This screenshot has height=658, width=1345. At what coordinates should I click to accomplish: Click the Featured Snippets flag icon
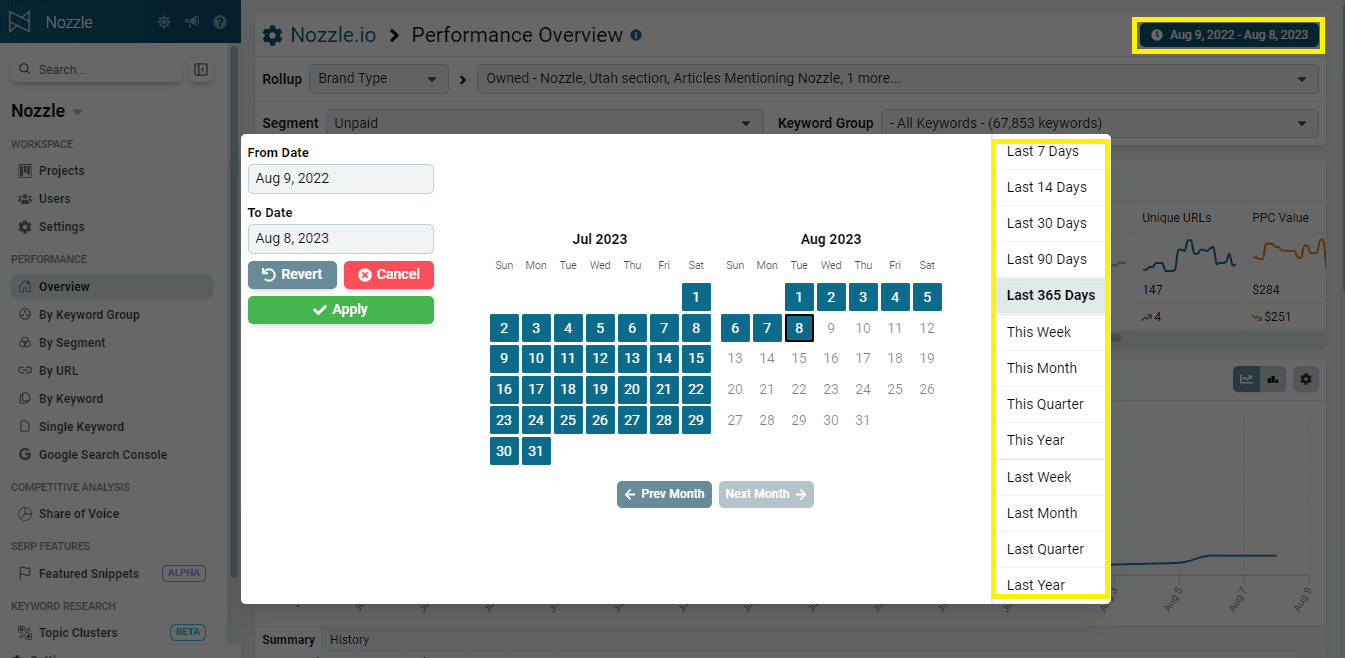click(25, 574)
